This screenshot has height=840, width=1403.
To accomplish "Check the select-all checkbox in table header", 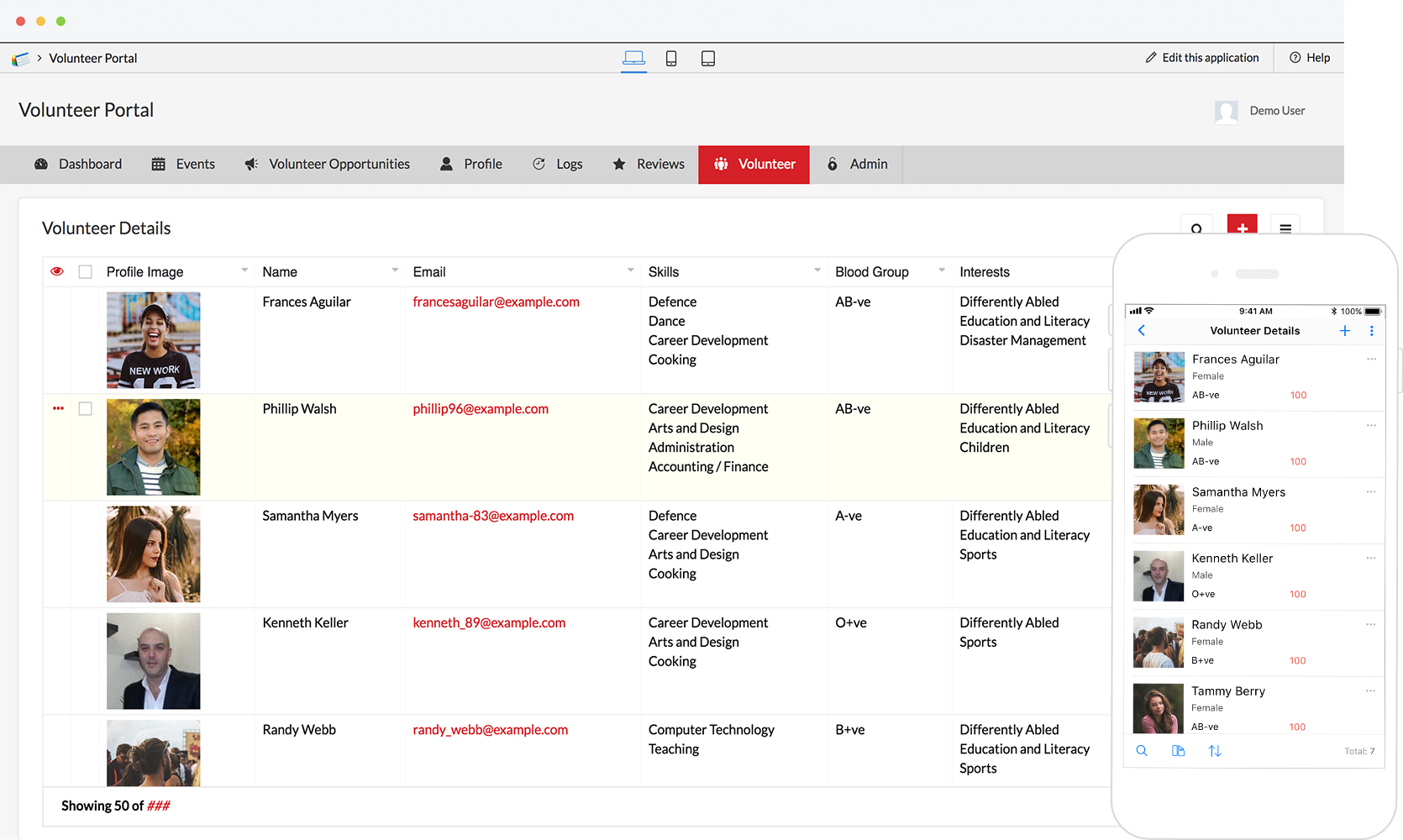I will [85, 271].
